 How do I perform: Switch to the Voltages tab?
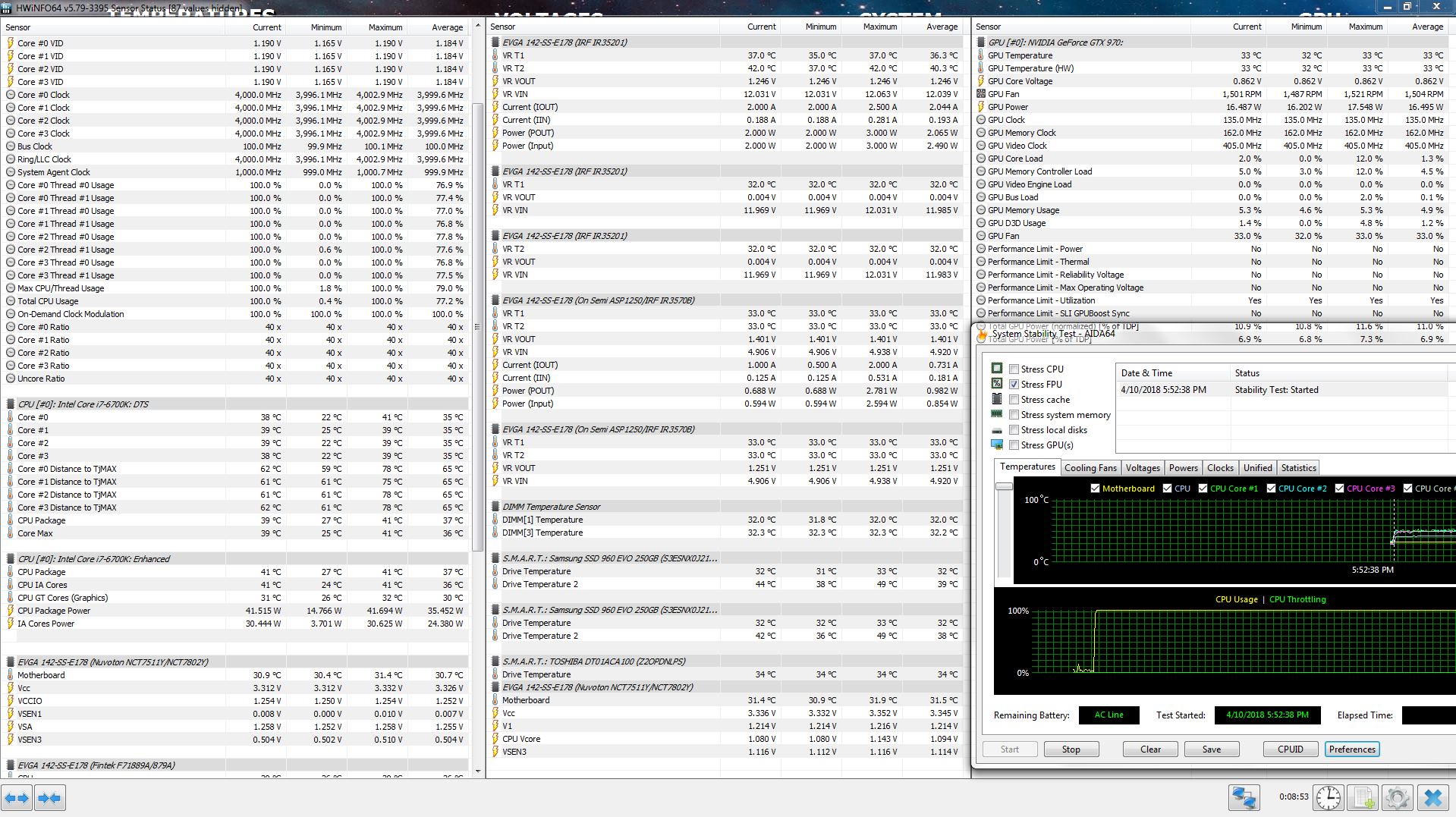point(1143,468)
